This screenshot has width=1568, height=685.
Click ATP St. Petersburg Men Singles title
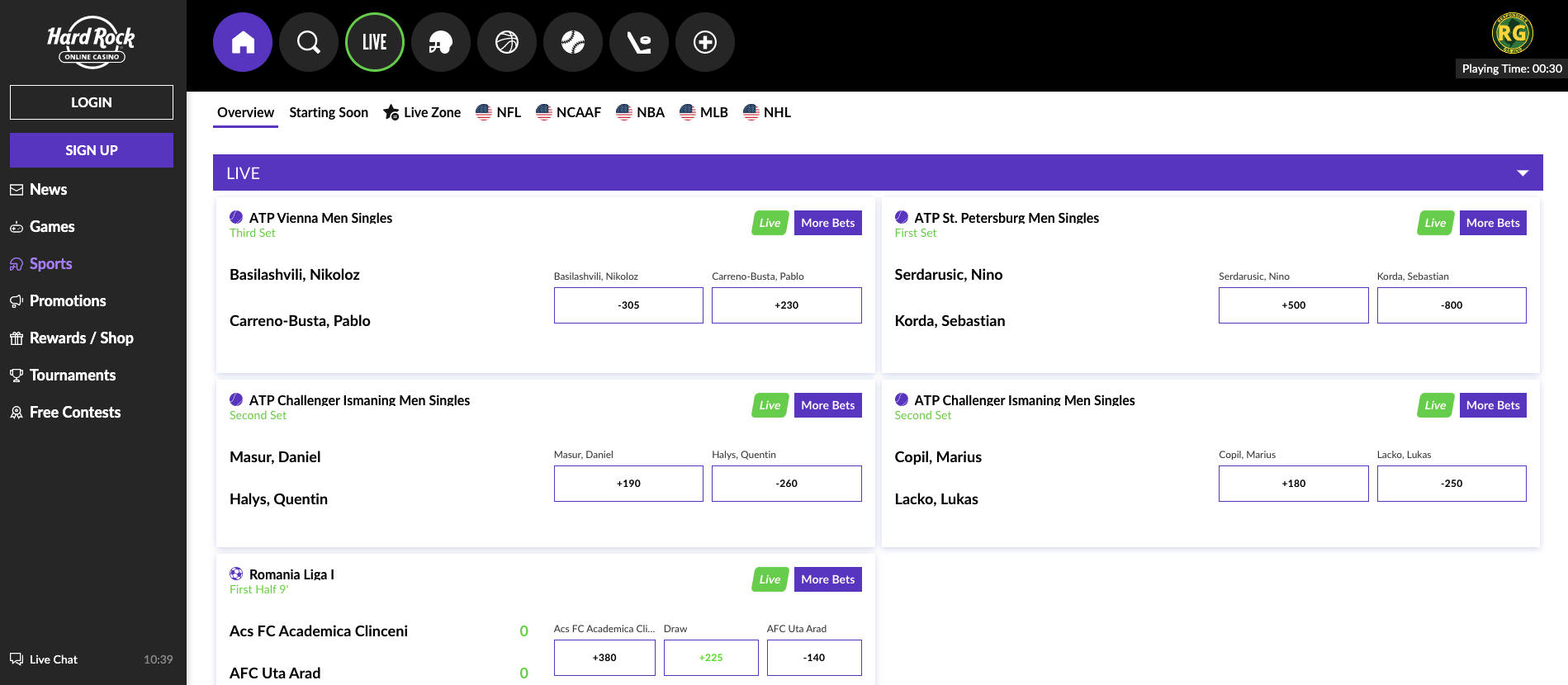[x=1007, y=218]
